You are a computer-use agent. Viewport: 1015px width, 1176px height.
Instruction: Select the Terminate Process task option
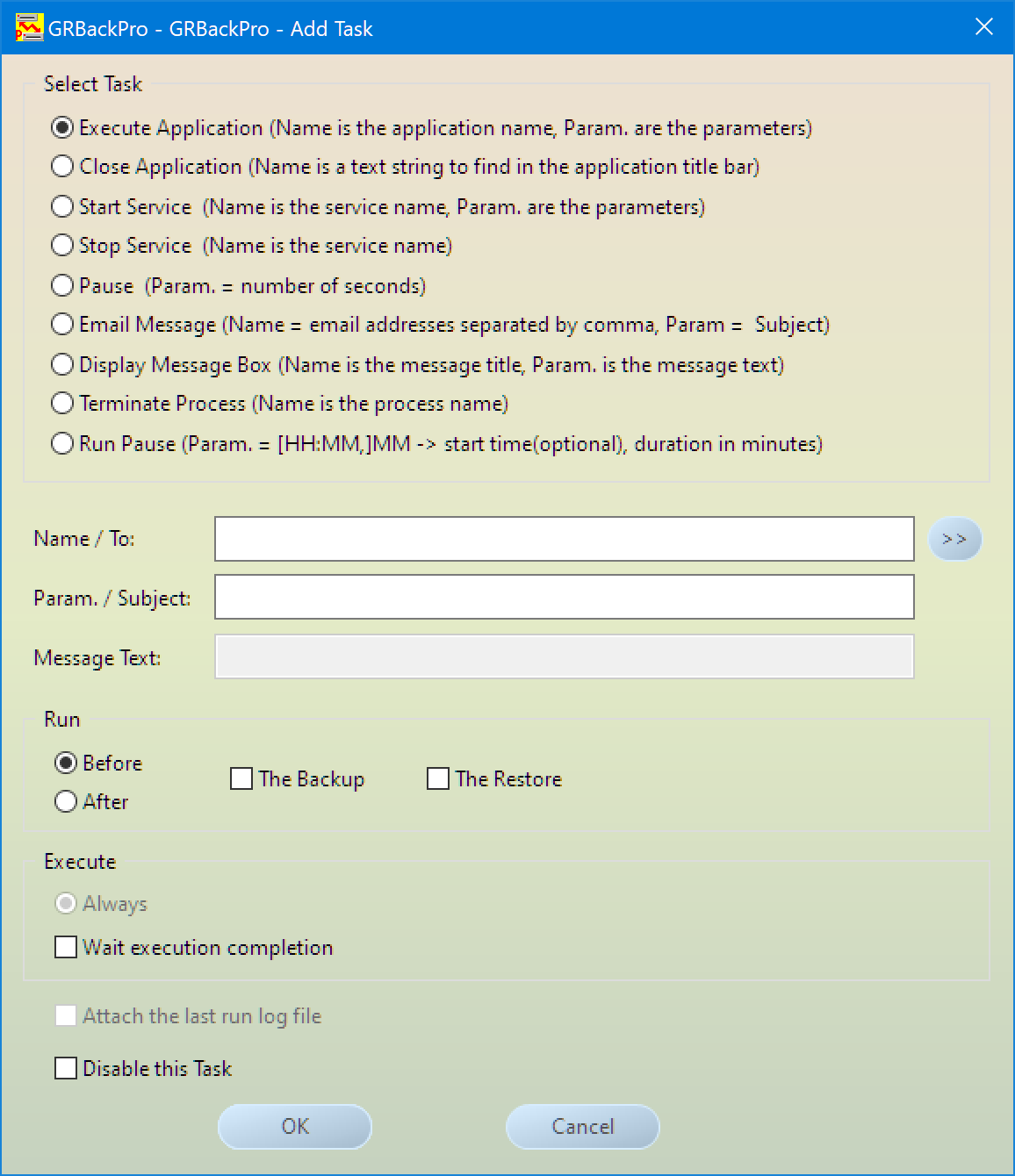point(62,403)
